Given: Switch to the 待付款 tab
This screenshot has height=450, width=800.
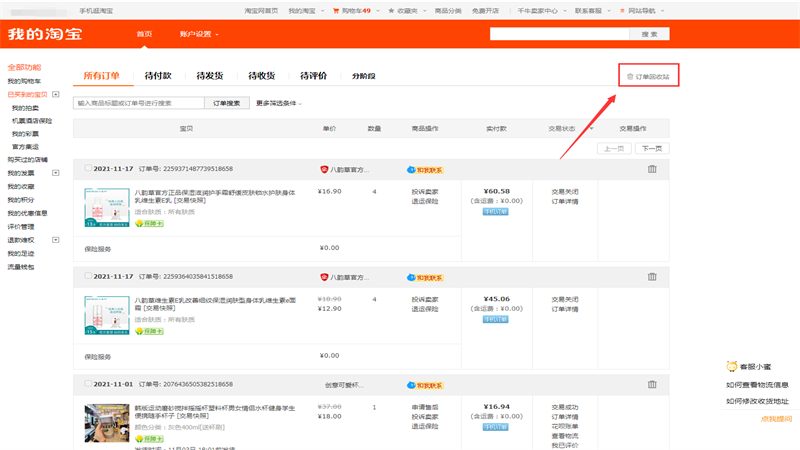Looking at the screenshot, I should 158,76.
